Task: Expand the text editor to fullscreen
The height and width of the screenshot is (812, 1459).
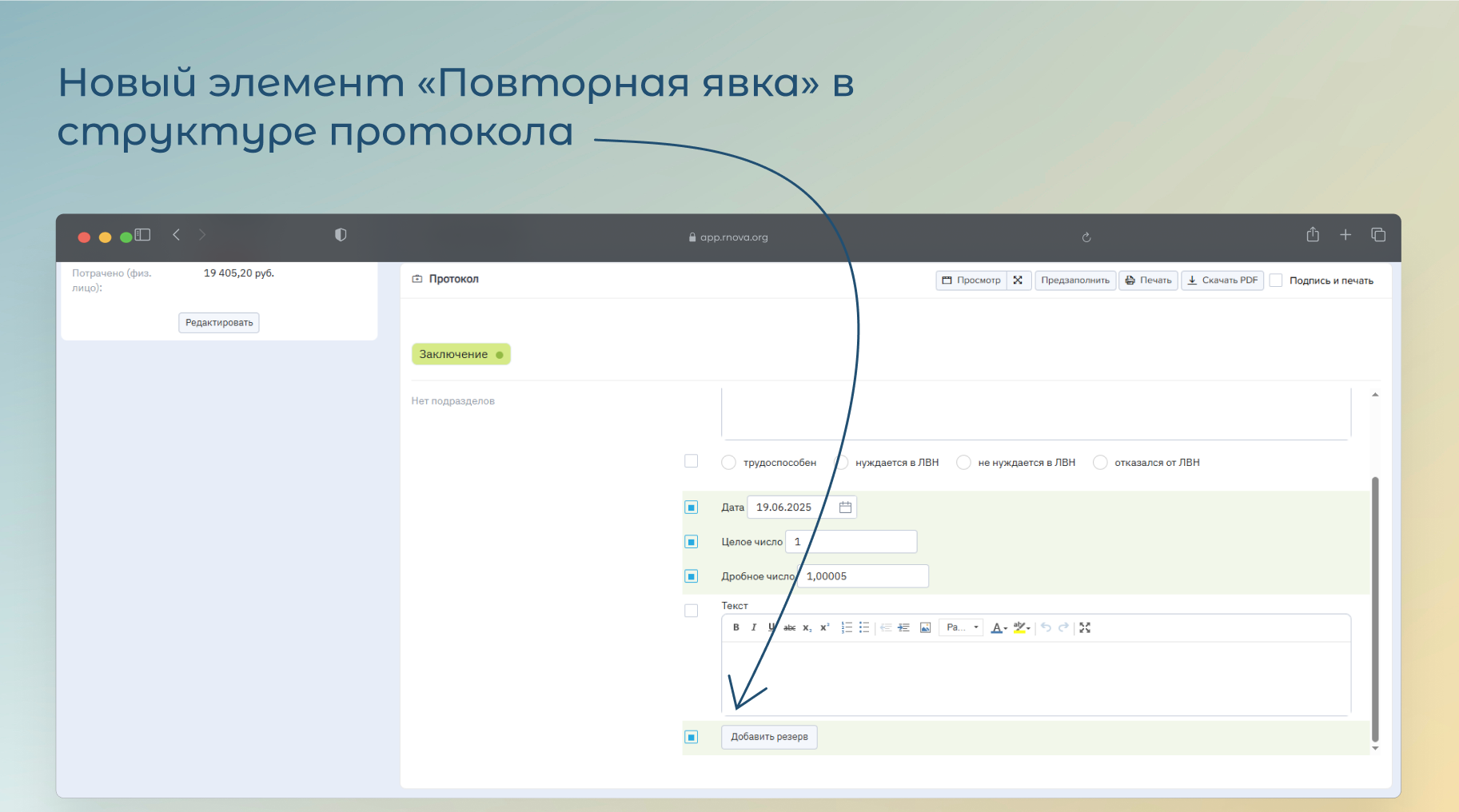Action: click(x=1085, y=627)
